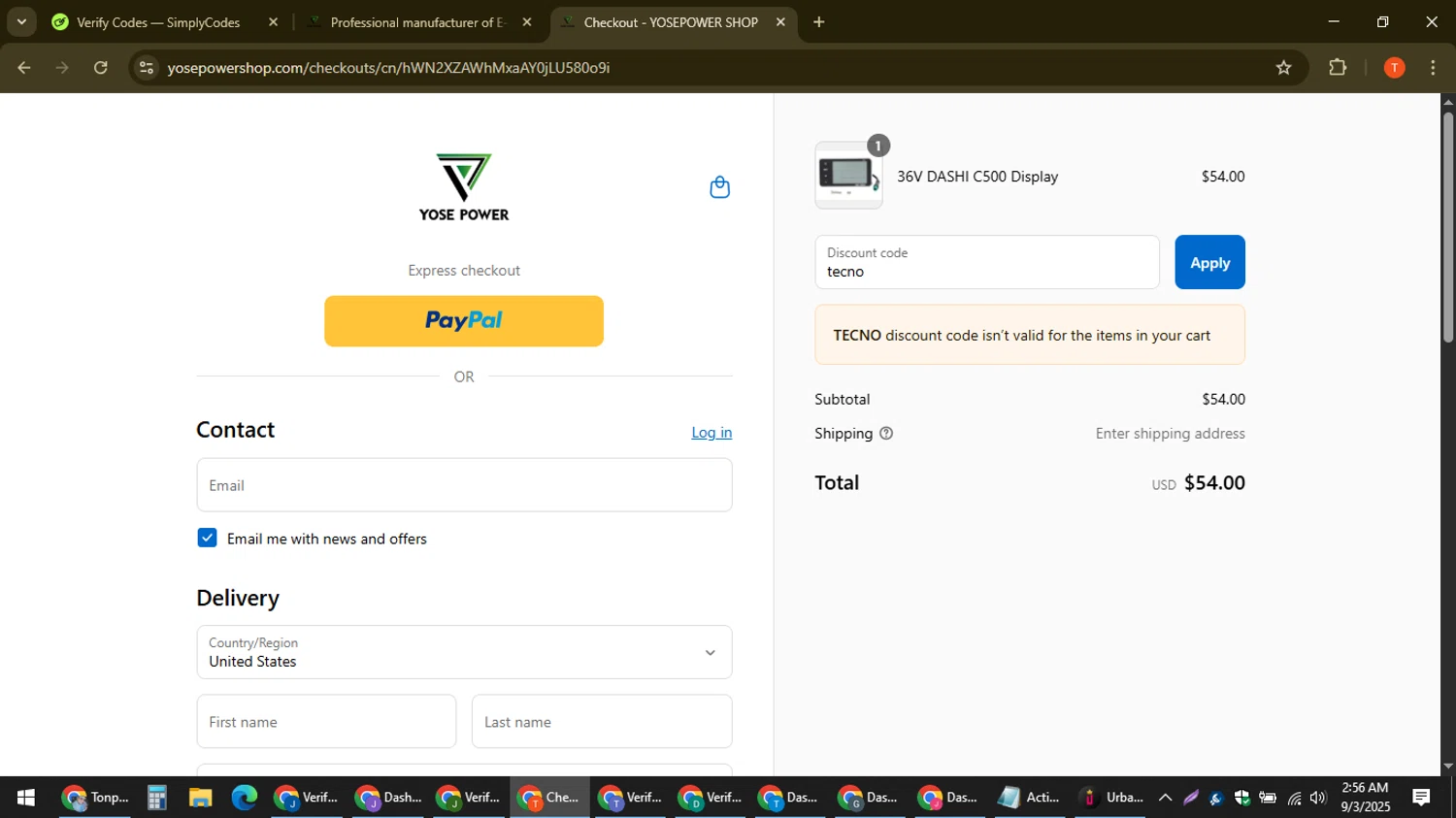This screenshot has height=818, width=1456.
Task: Click the 36V DASHI C500 Display thumbnail
Action: click(x=848, y=176)
